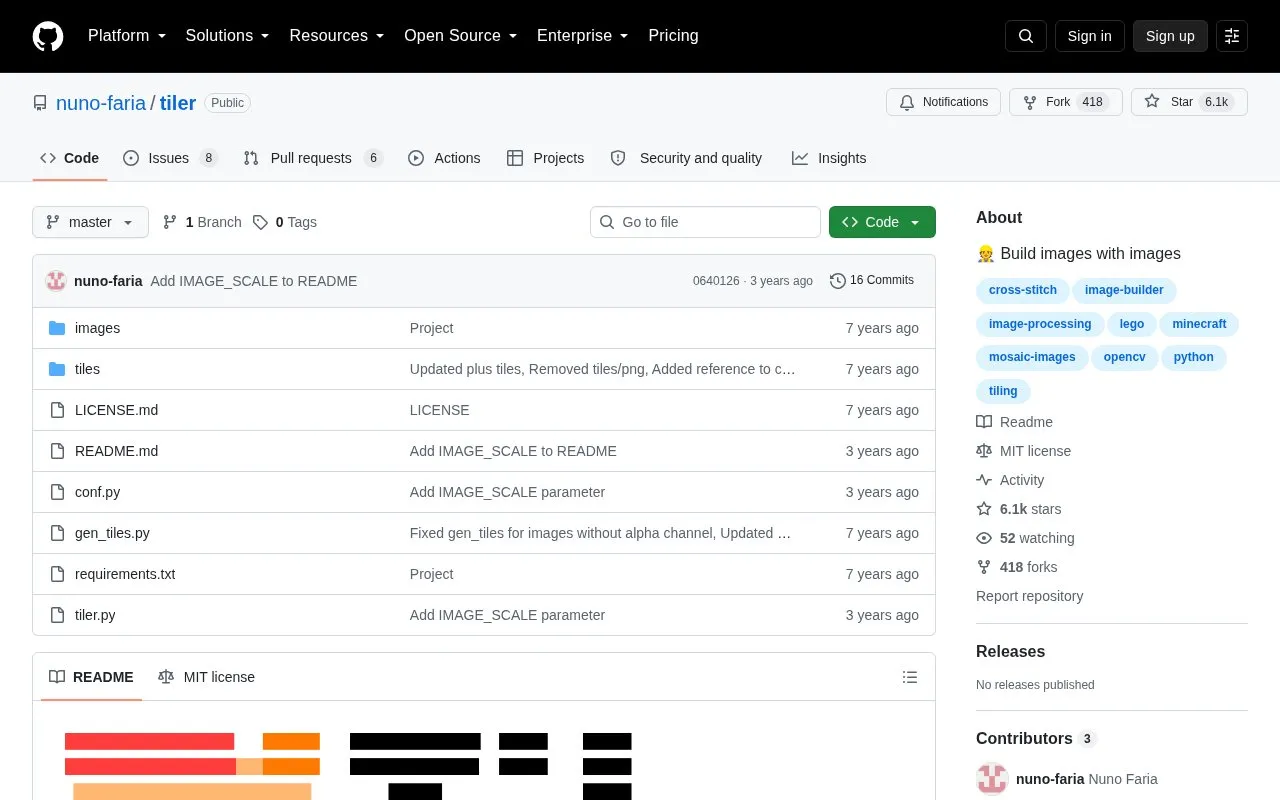Click the commit hash 0640126
Viewport: 1280px width, 800px height.
coord(716,281)
